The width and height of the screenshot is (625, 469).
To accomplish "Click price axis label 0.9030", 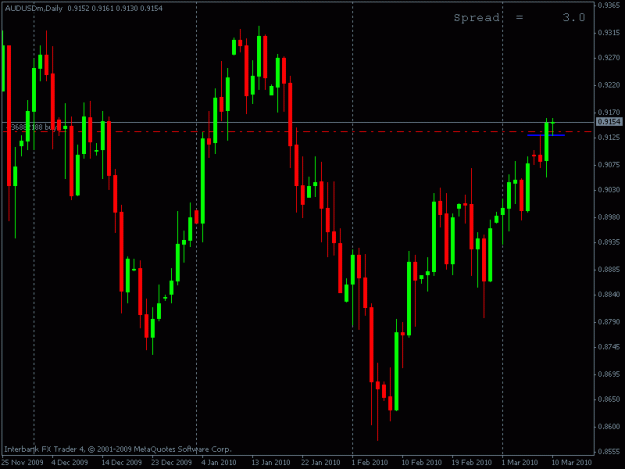I will click(x=609, y=190).
